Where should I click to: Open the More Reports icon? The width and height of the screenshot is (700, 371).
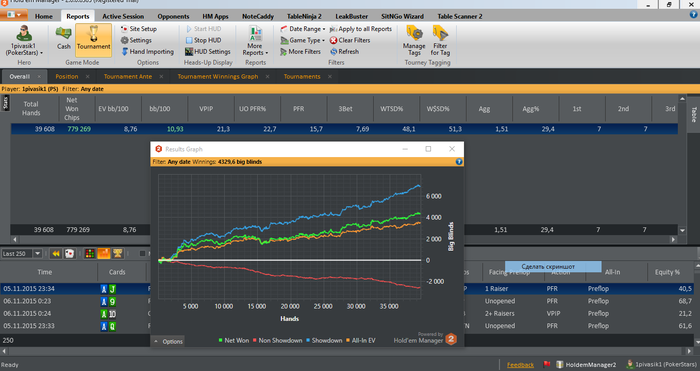[255, 40]
